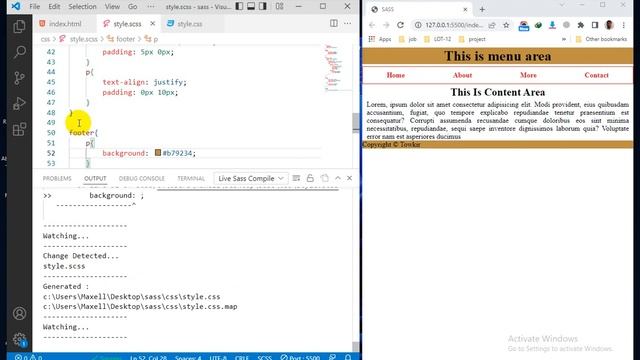Change end-of-line sequence CRLF
The height and width of the screenshot is (360, 640).
(242, 358)
